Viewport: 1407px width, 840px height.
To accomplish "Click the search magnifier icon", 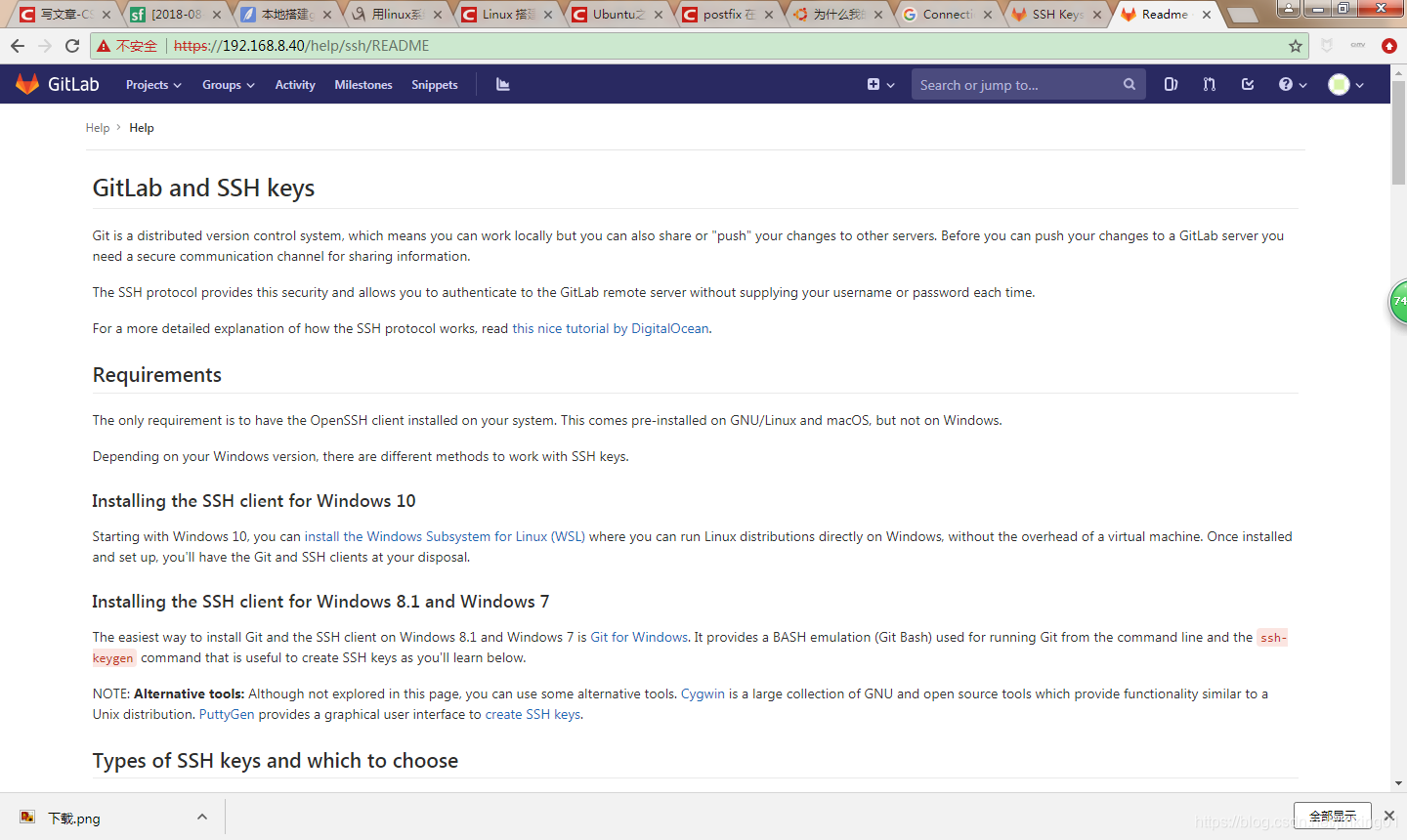I will click(1130, 85).
